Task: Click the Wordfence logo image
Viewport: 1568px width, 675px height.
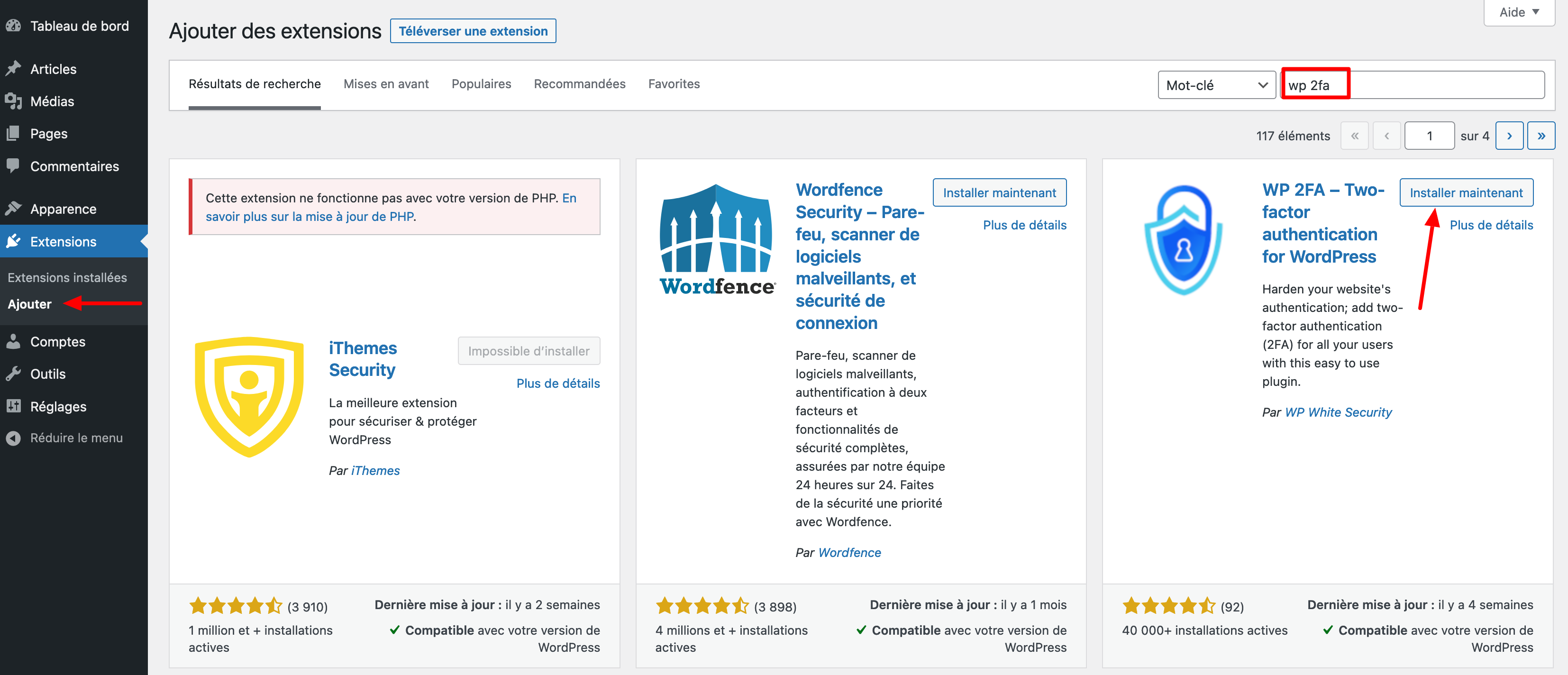Action: click(718, 240)
